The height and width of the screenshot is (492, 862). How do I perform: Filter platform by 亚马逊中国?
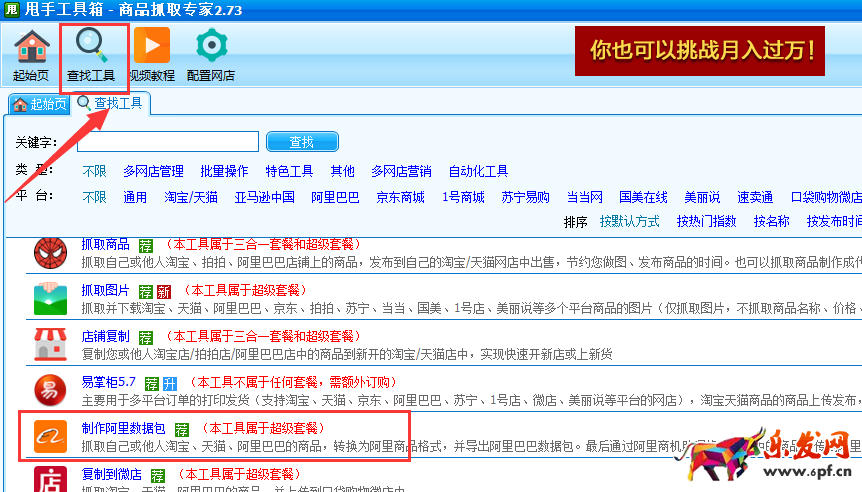[264, 197]
